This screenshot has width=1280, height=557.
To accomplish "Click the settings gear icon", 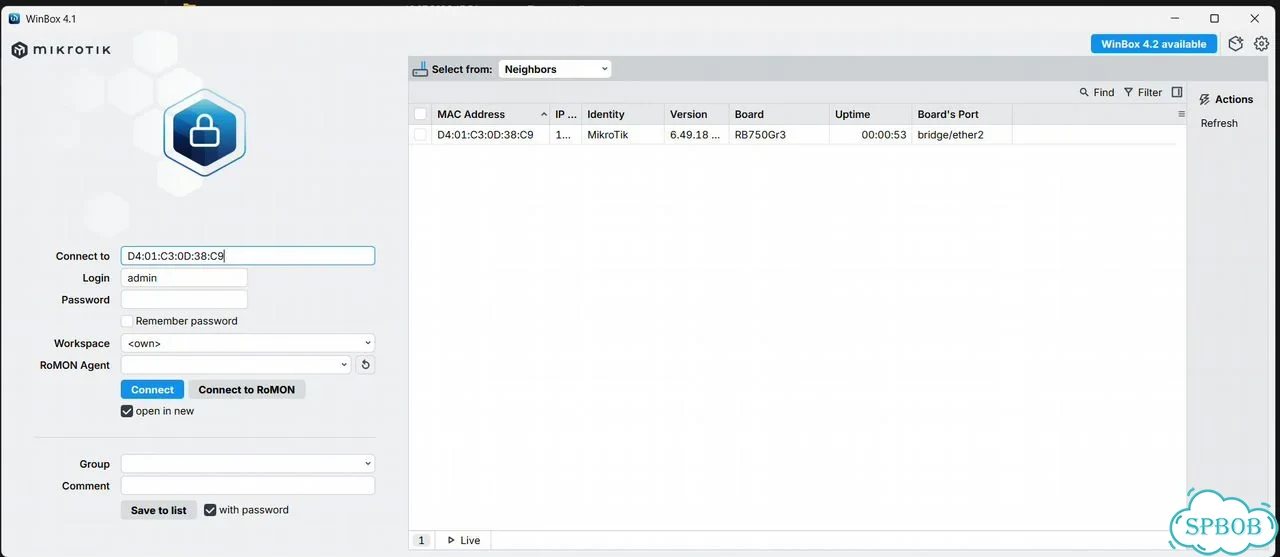I will click(x=1261, y=44).
